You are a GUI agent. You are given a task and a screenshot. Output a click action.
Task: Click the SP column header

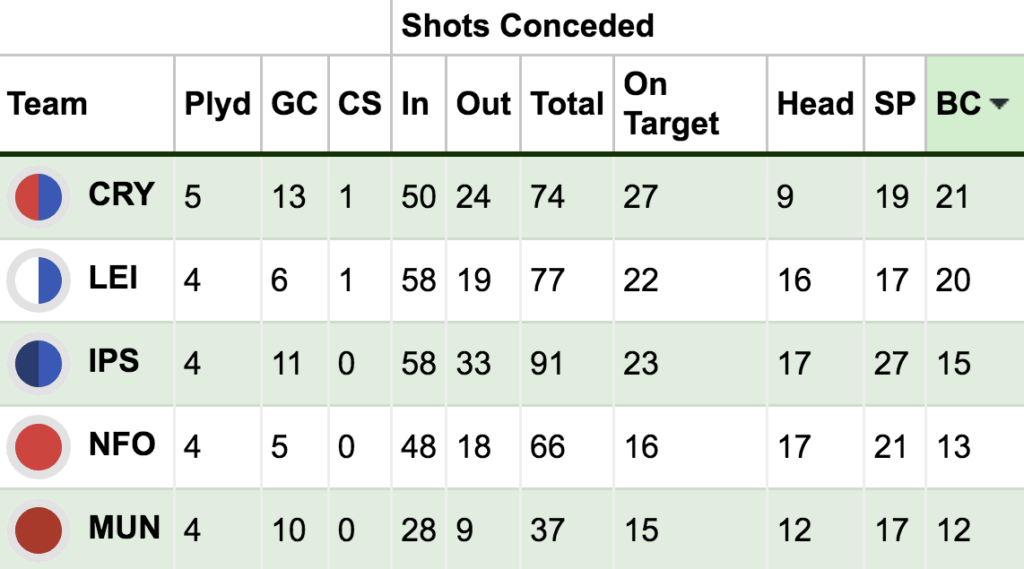click(x=895, y=103)
